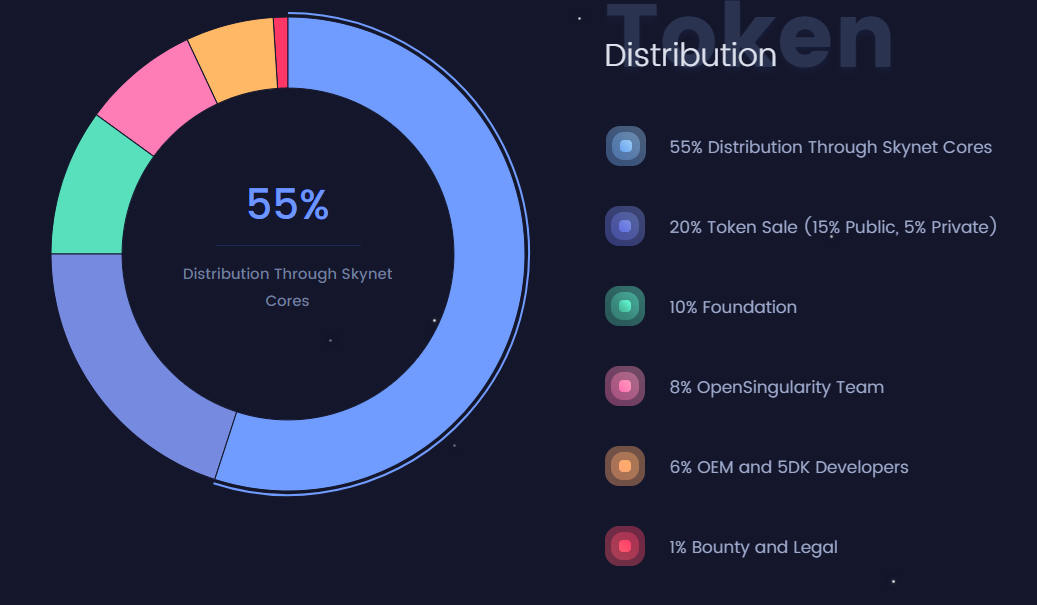The image size is (1037, 605).
Task: Click the indigo Token Sale legend icon
Action: (626, 226)
